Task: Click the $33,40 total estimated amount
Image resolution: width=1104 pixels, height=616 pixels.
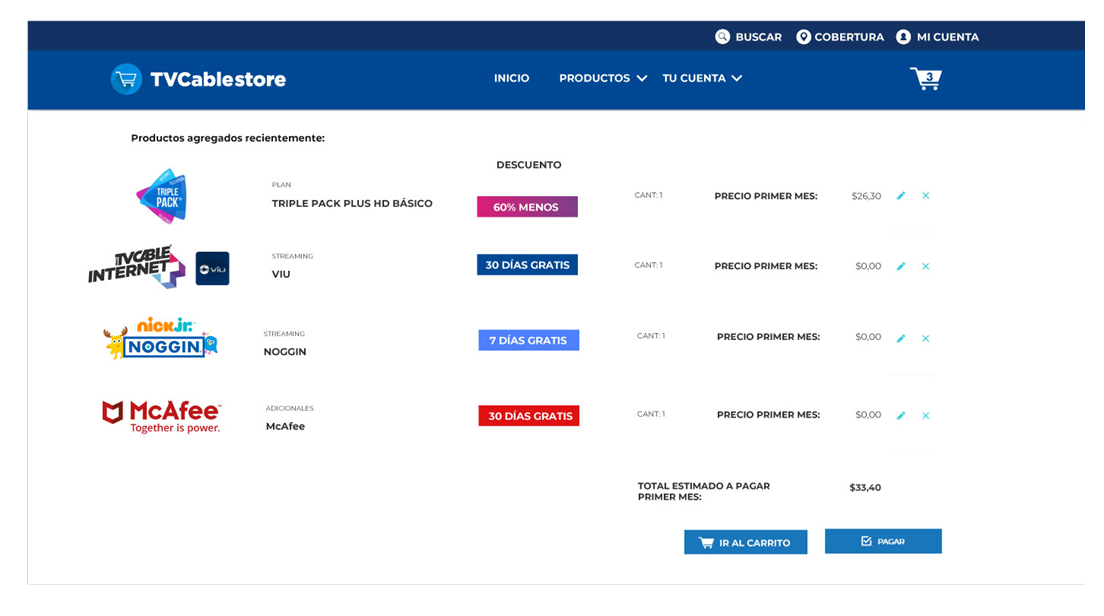Action: tap(865, 487)
